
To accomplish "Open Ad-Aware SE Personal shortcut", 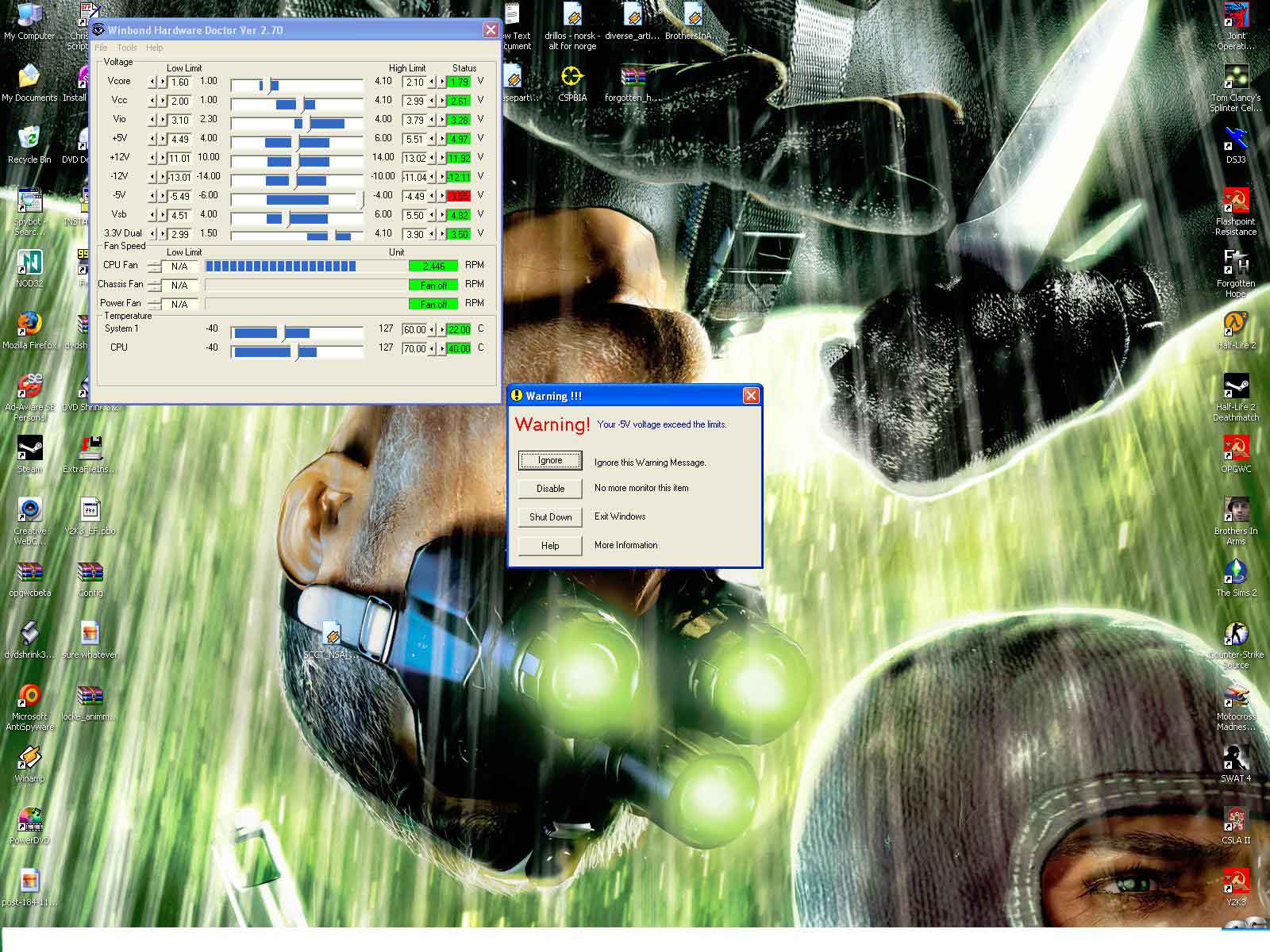I will pyautogui.click(x=29, y=397).
